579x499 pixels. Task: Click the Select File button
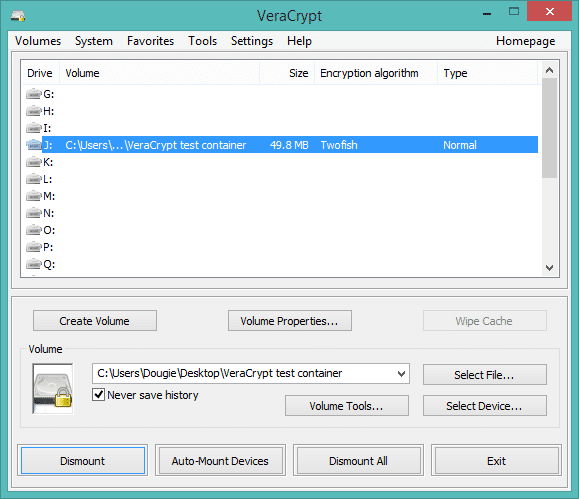click(484, 375)
